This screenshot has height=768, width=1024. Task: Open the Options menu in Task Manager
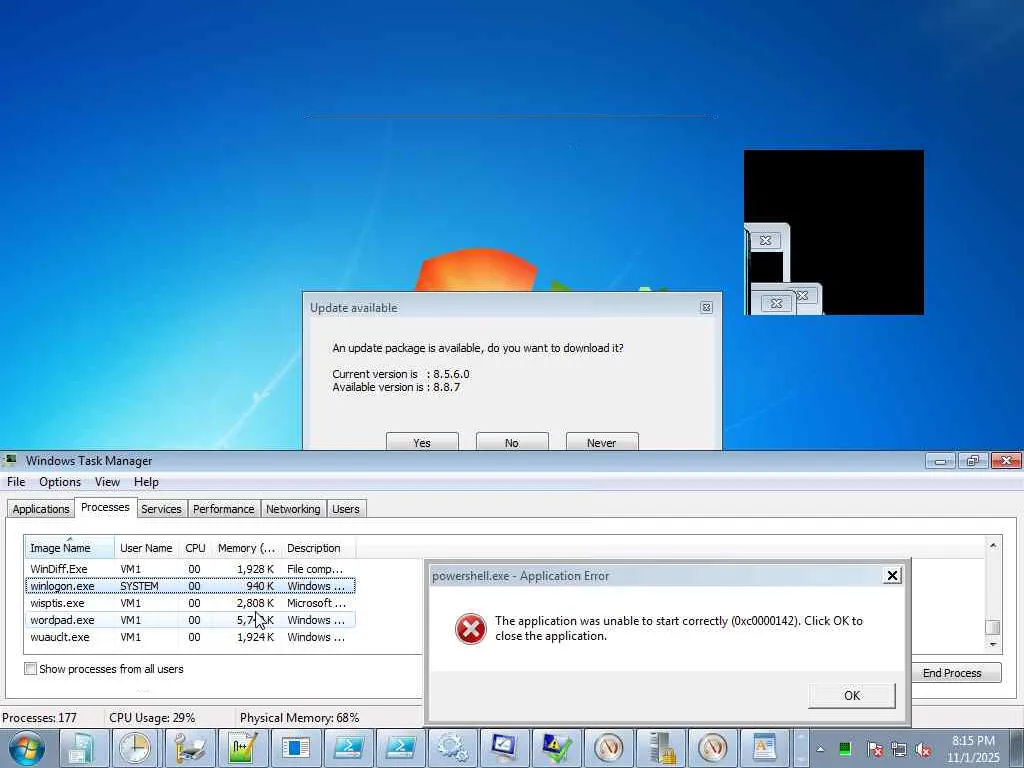tap(60, 482)
